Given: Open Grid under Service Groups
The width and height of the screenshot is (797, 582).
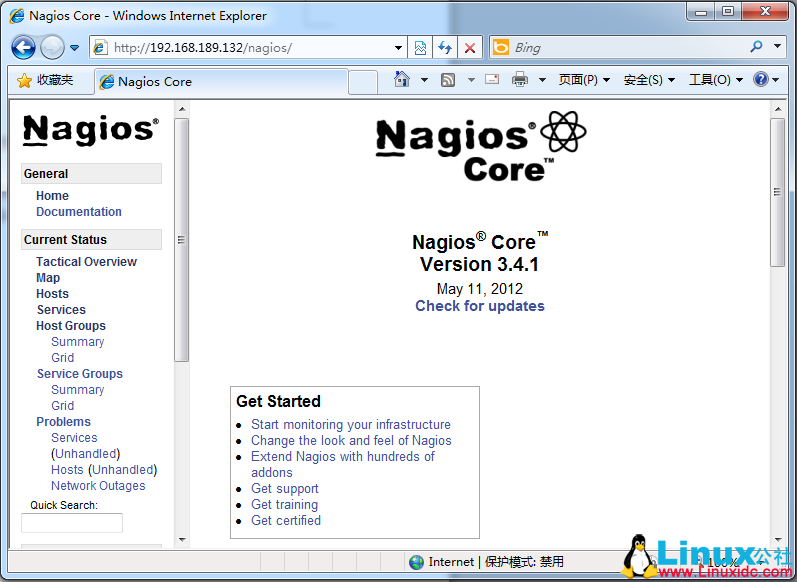Looking at the screenshot, I should 63,406.
